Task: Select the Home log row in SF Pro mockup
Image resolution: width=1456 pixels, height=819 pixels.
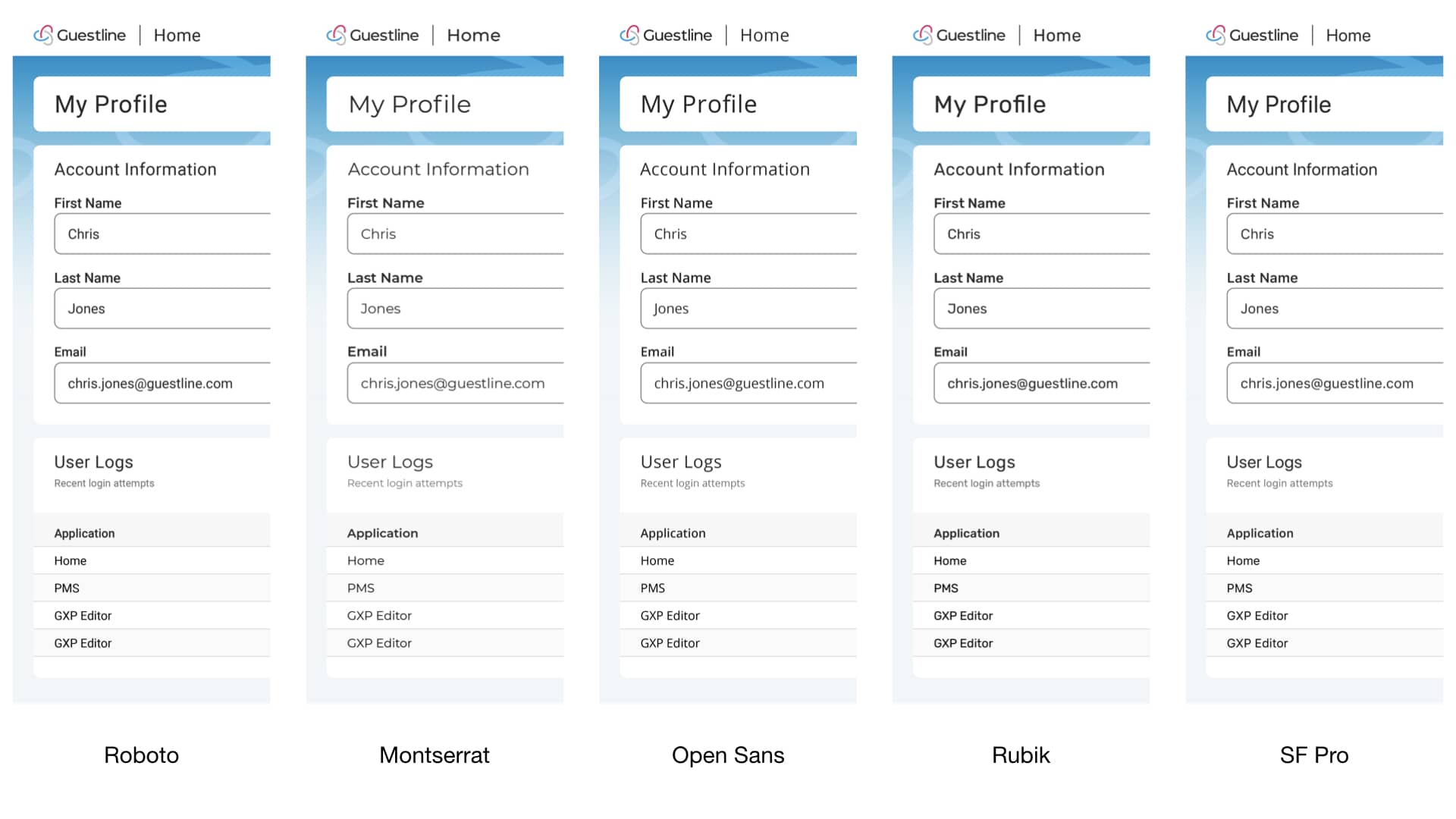Action: click(1325, 560)
